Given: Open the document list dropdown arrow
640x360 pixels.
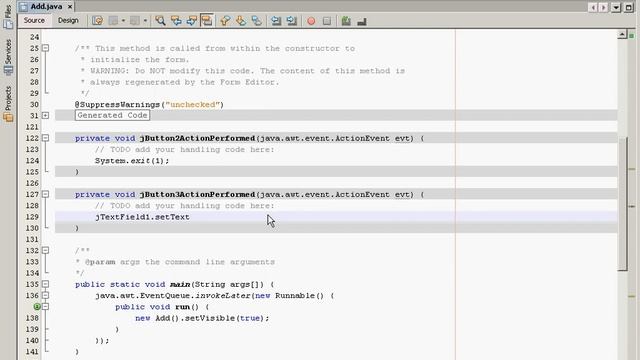Looking at the screenshot, I should tap(616, 7).
